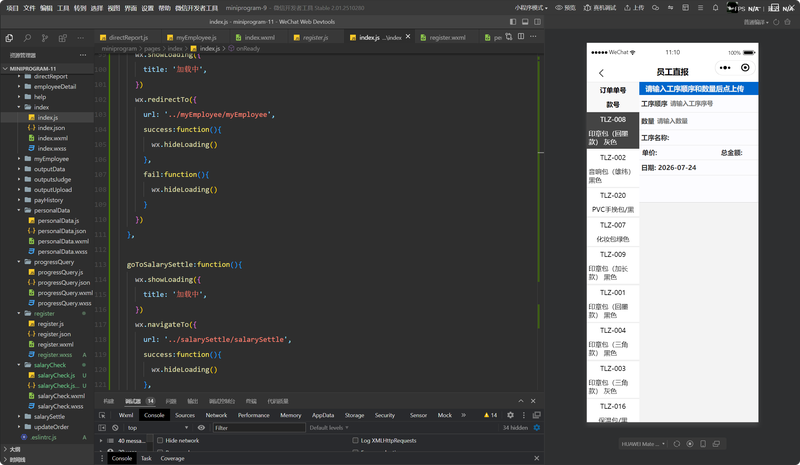Open salaryCheck.js in the file tree
Image resolution: width=800 pixels, height=465 pixels.
(x=56, y=375)
